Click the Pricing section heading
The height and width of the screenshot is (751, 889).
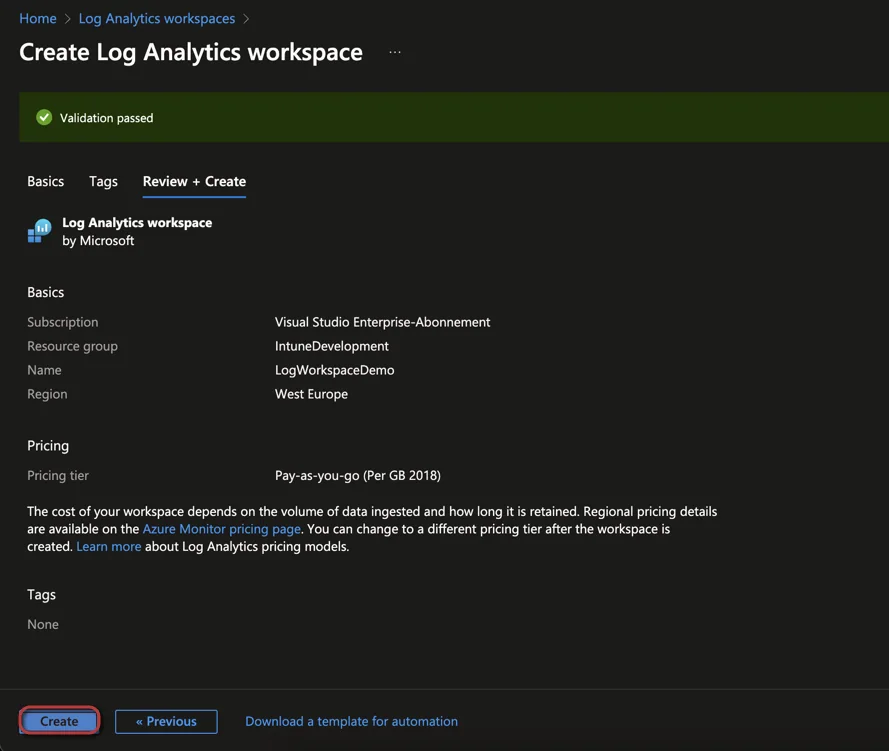tap(48, 446)
